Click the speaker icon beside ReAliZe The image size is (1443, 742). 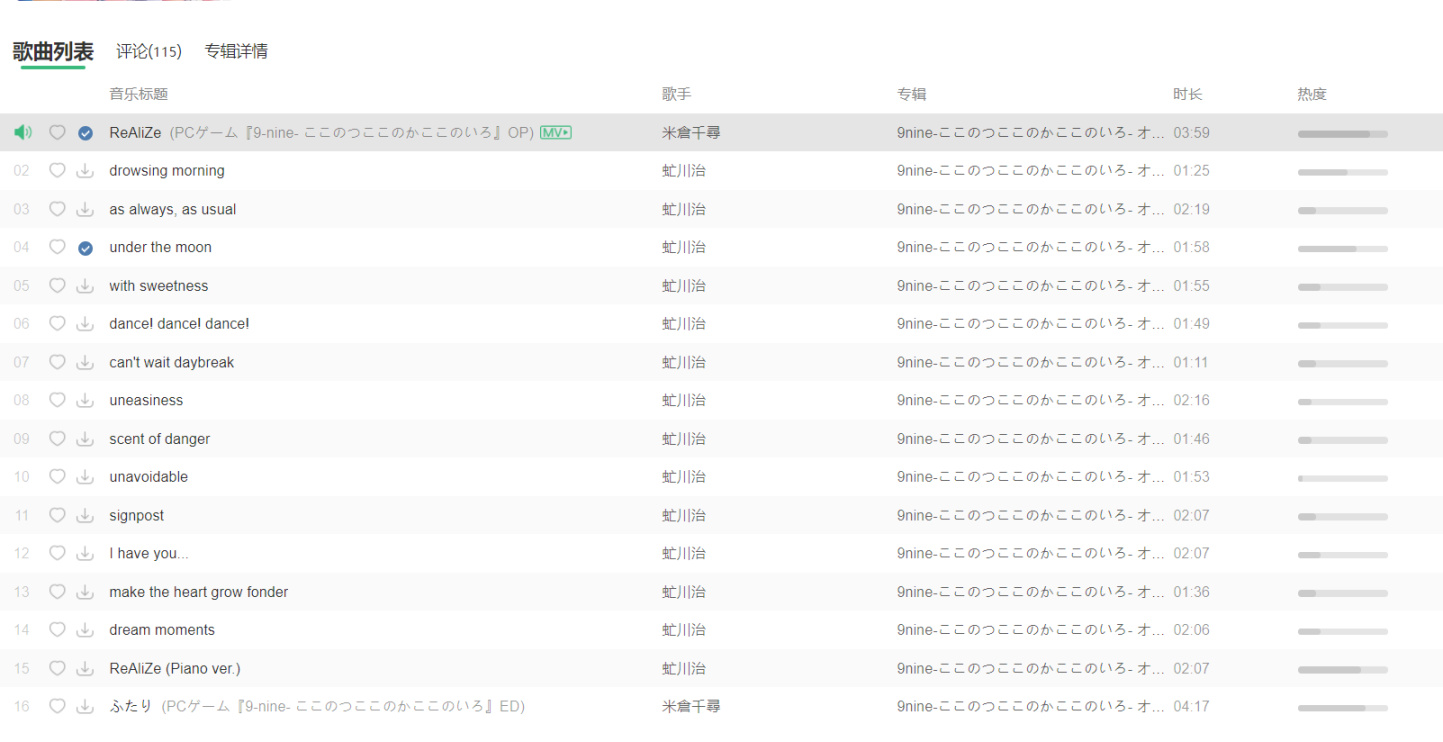coord(23,132)
